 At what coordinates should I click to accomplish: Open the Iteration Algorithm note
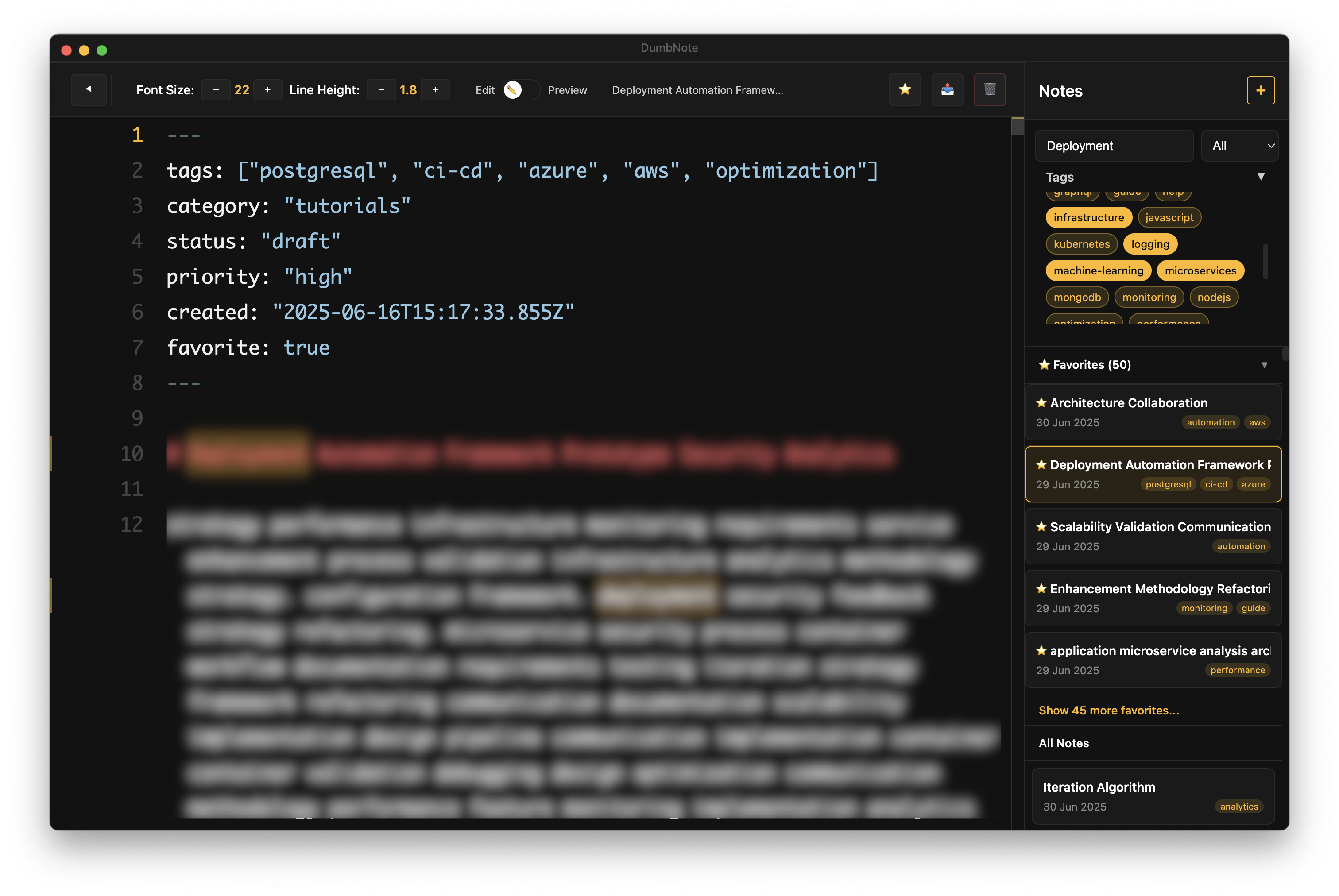click(x=1153, y=796)
